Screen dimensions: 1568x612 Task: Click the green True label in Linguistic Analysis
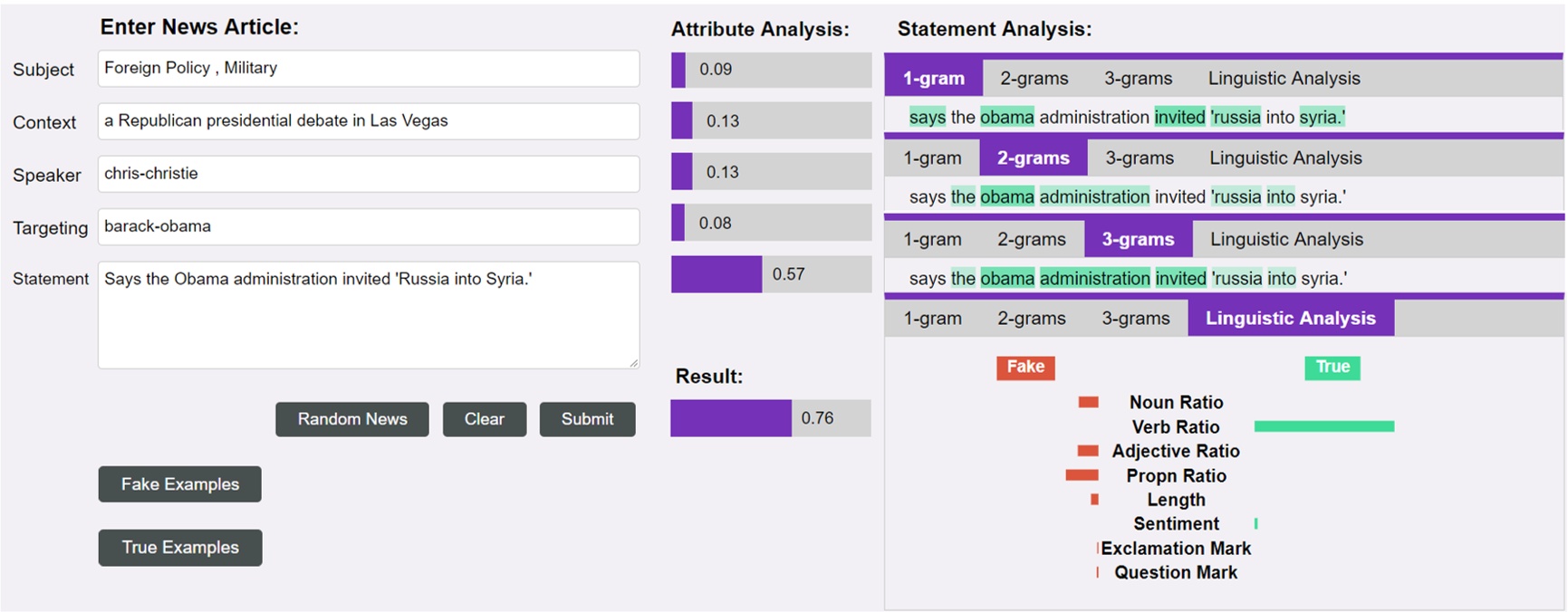(1332, 368)
